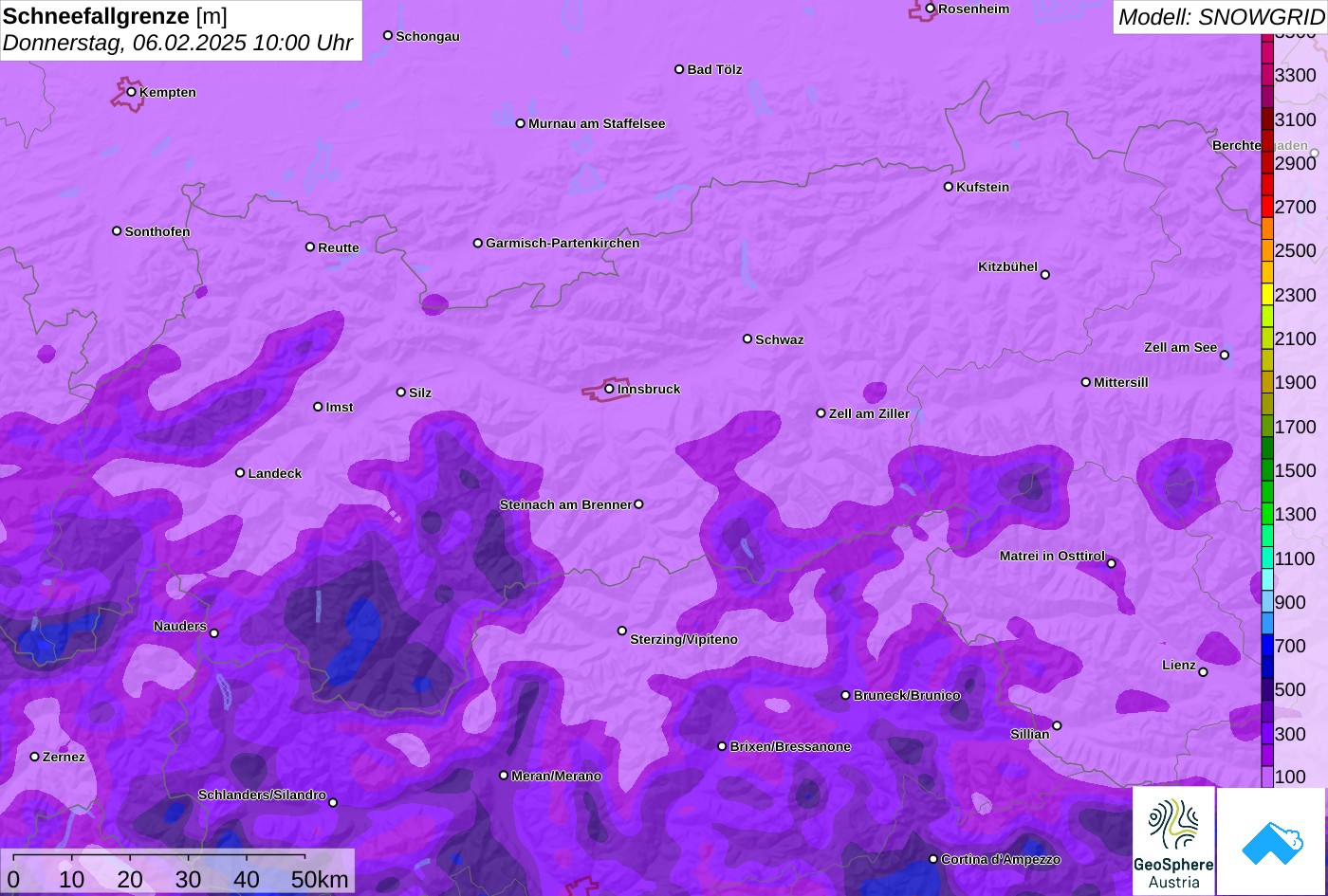Select the Brixen/Bressanone marker dot
Viewport: 1328px width, 896px height.
tap(722, 746)
